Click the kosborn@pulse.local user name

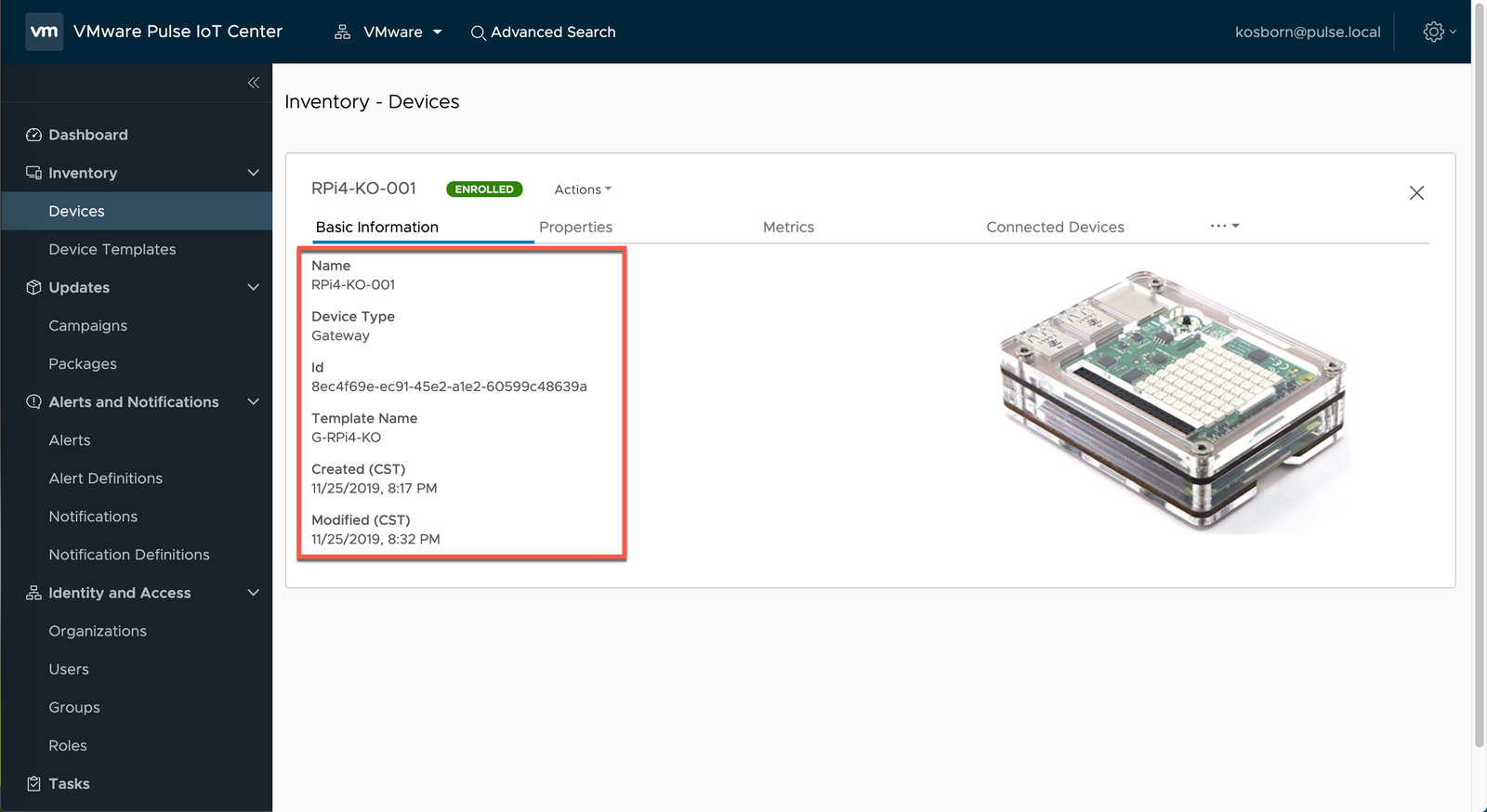(1308, 32)
